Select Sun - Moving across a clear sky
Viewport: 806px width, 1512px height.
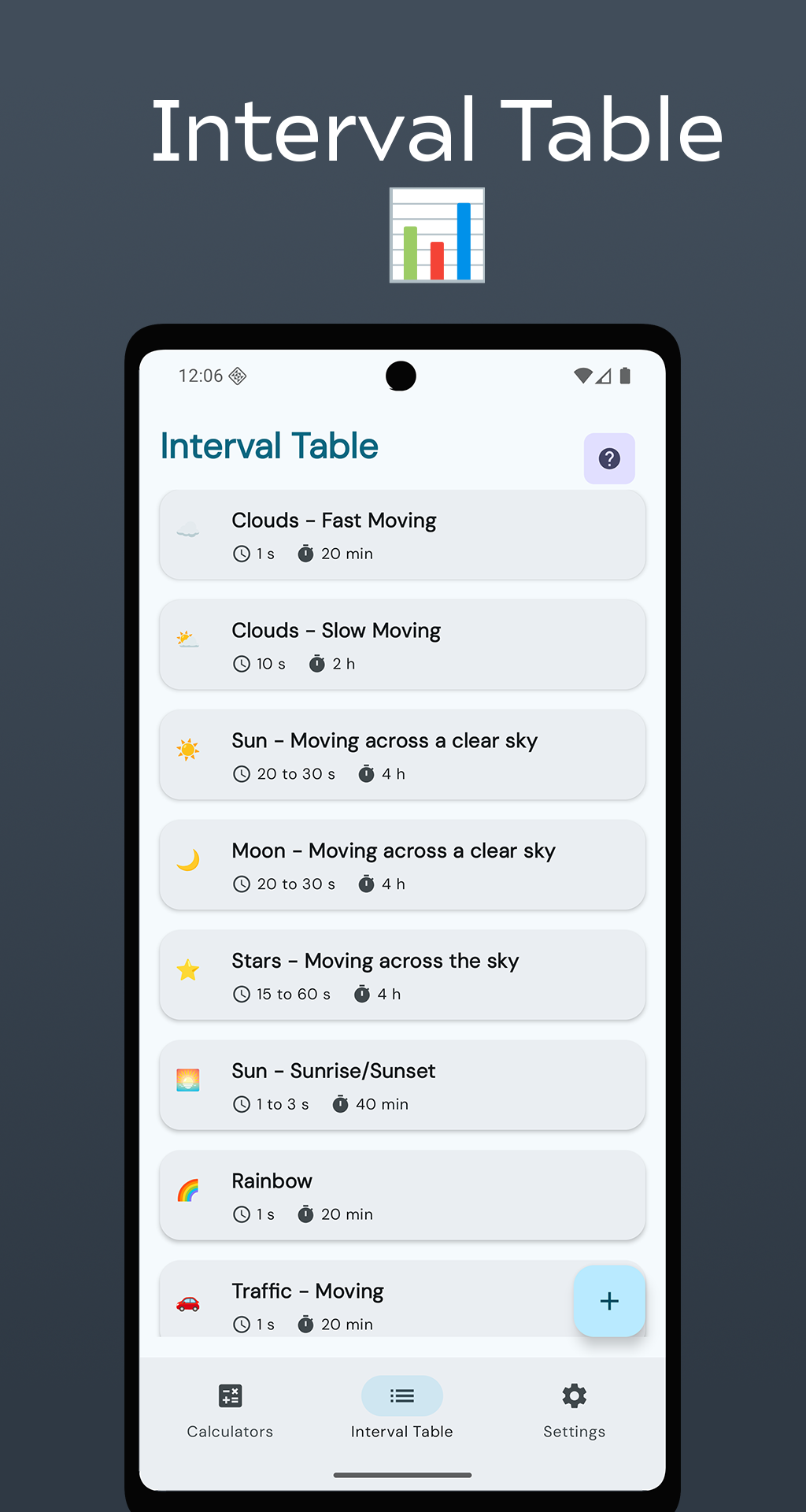[x=402, y=755]
